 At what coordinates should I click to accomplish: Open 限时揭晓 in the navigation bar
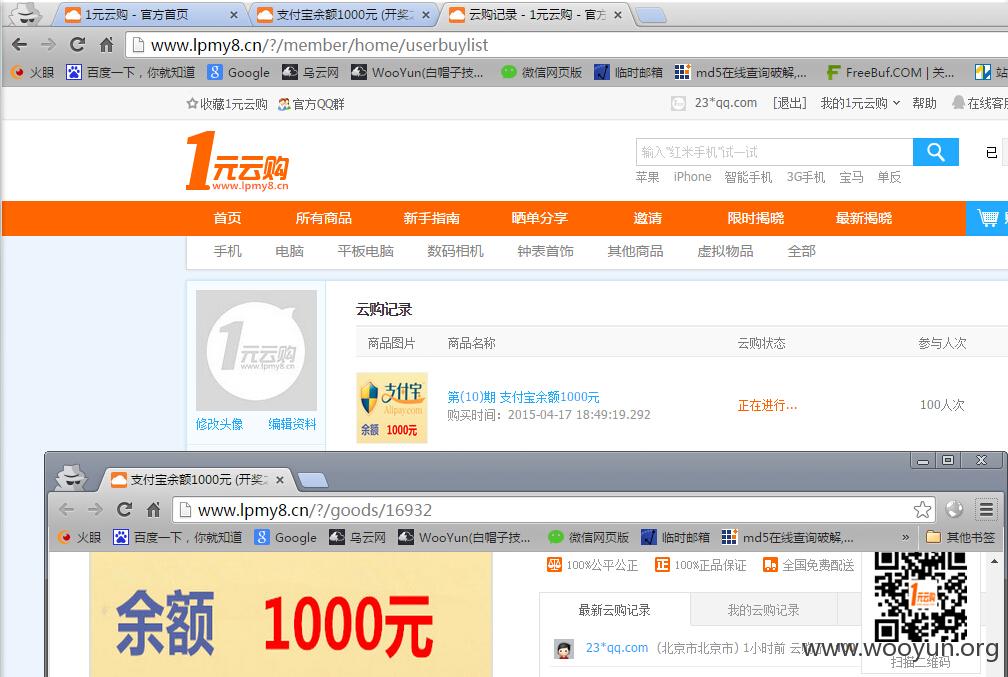click(755, 218)
